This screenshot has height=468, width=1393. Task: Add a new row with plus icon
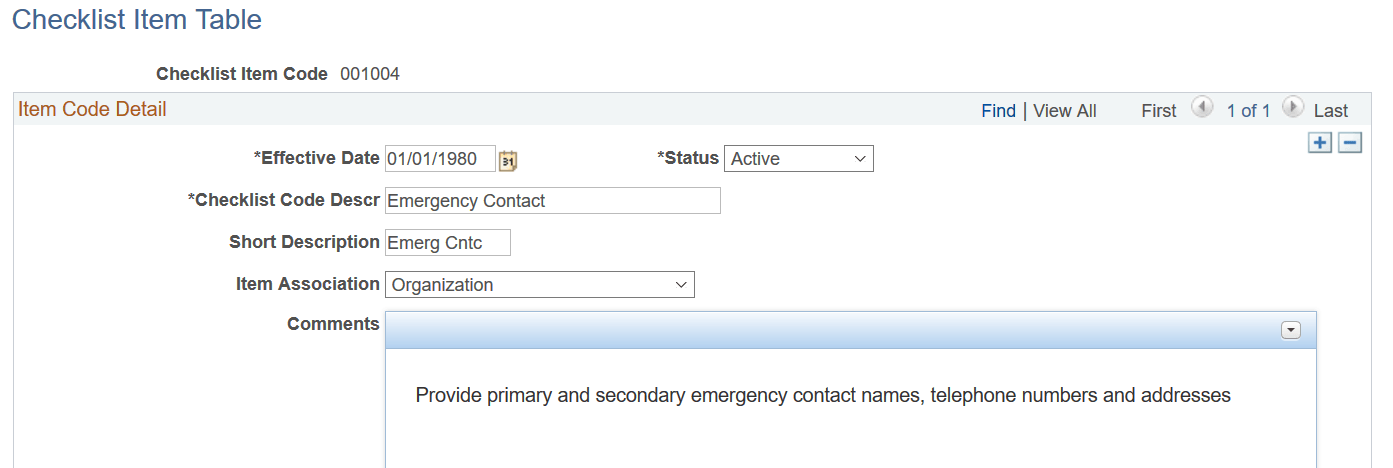pyautogui.click(x=1321, y=143)
